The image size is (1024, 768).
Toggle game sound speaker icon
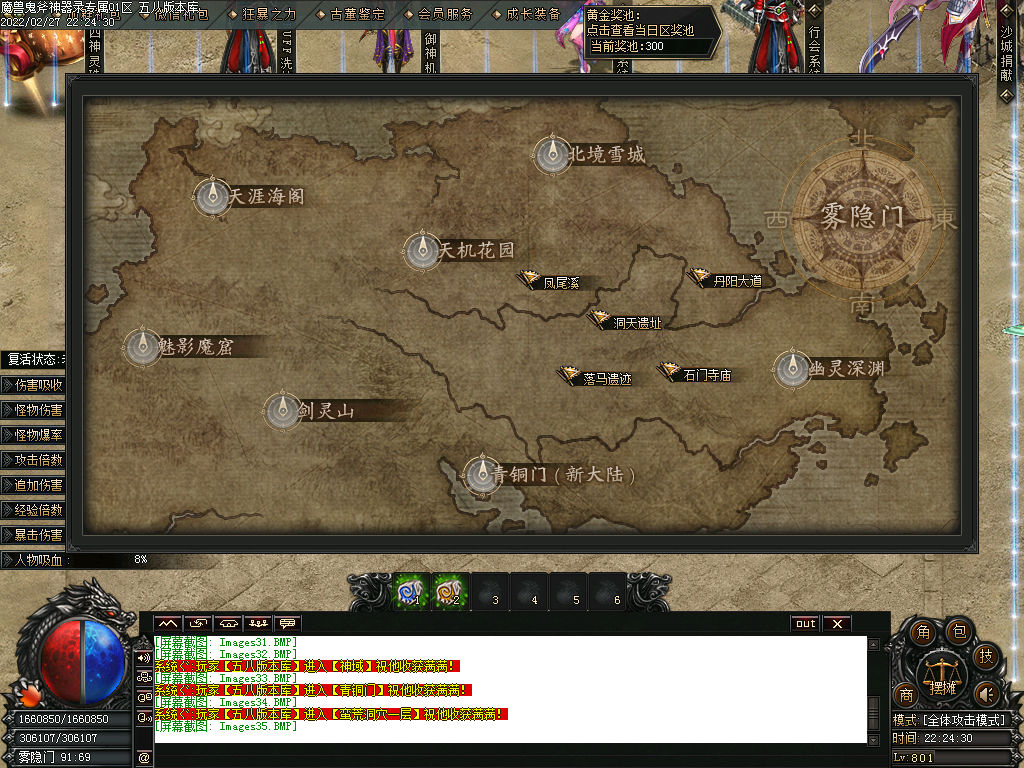985,694
